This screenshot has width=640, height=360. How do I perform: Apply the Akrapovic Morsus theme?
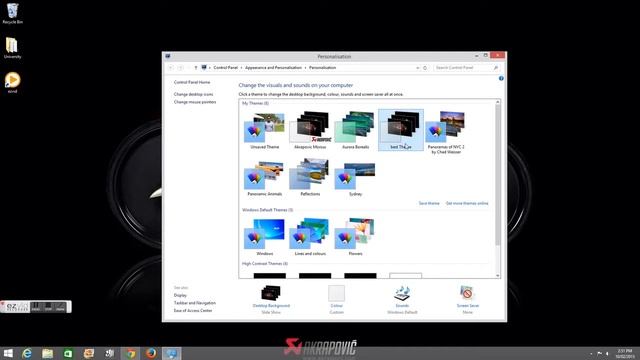tap(310, 130)
